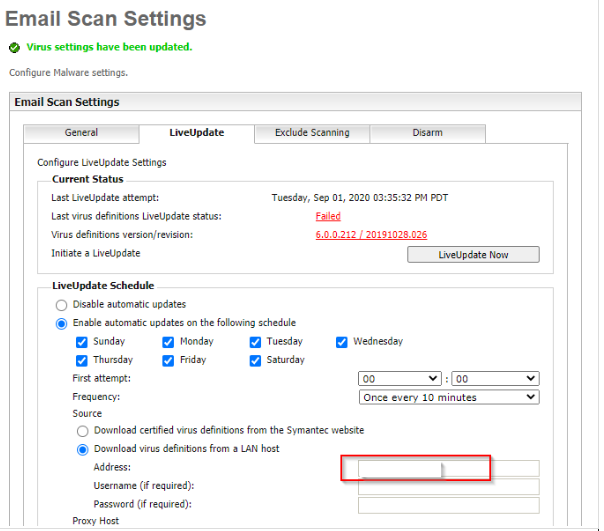
Task: Uncheck the Sunday checkbox
Action: pos(82,342)
